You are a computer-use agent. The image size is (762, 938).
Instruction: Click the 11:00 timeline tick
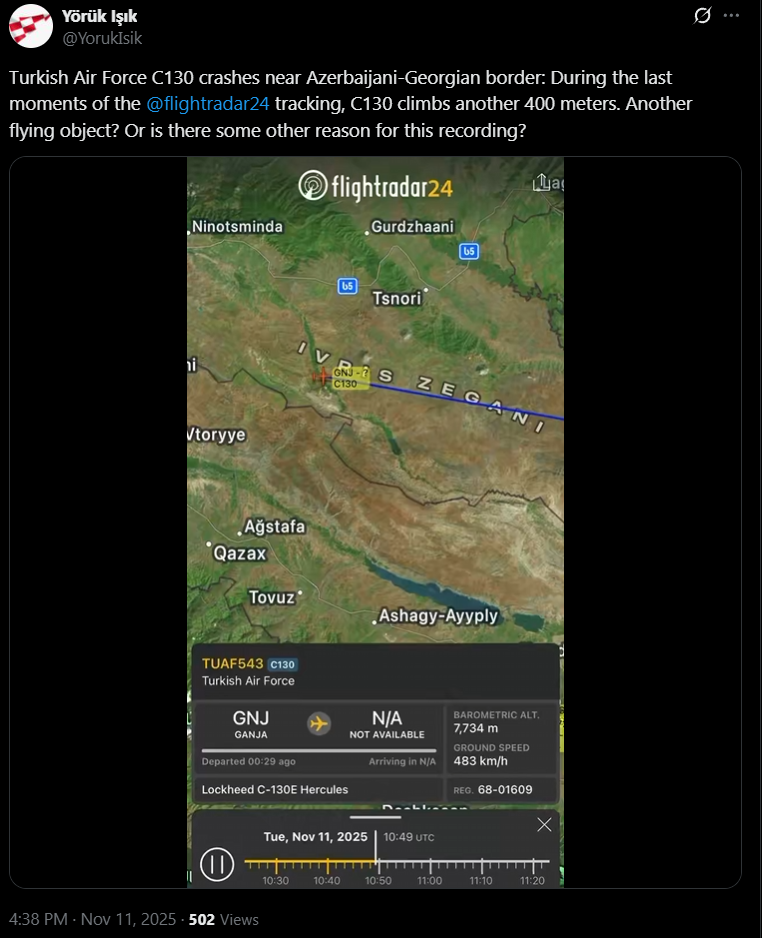pos(430,866)
